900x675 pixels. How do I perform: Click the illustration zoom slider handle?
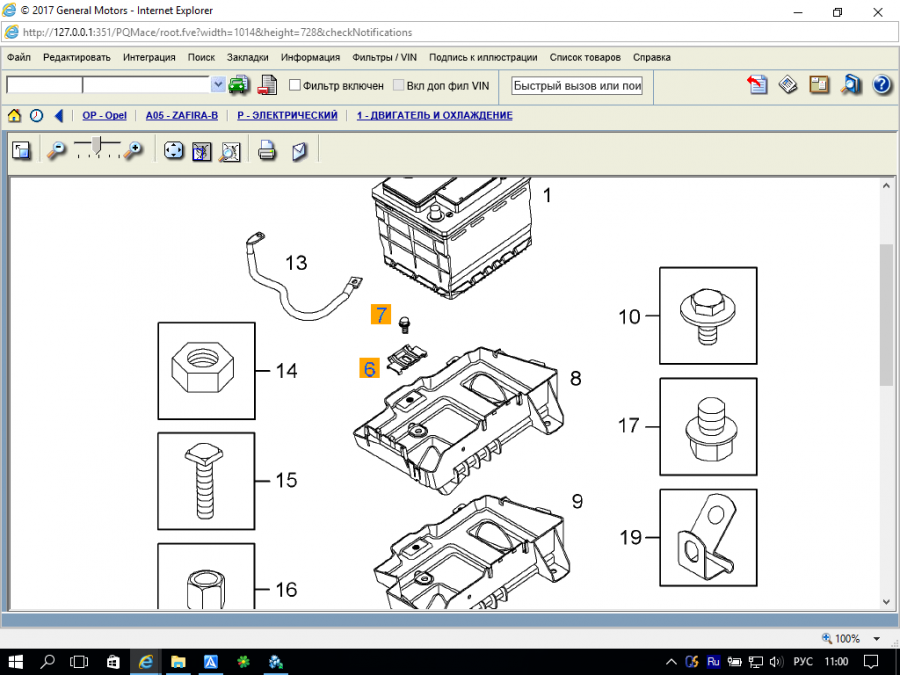pos(97,147)
